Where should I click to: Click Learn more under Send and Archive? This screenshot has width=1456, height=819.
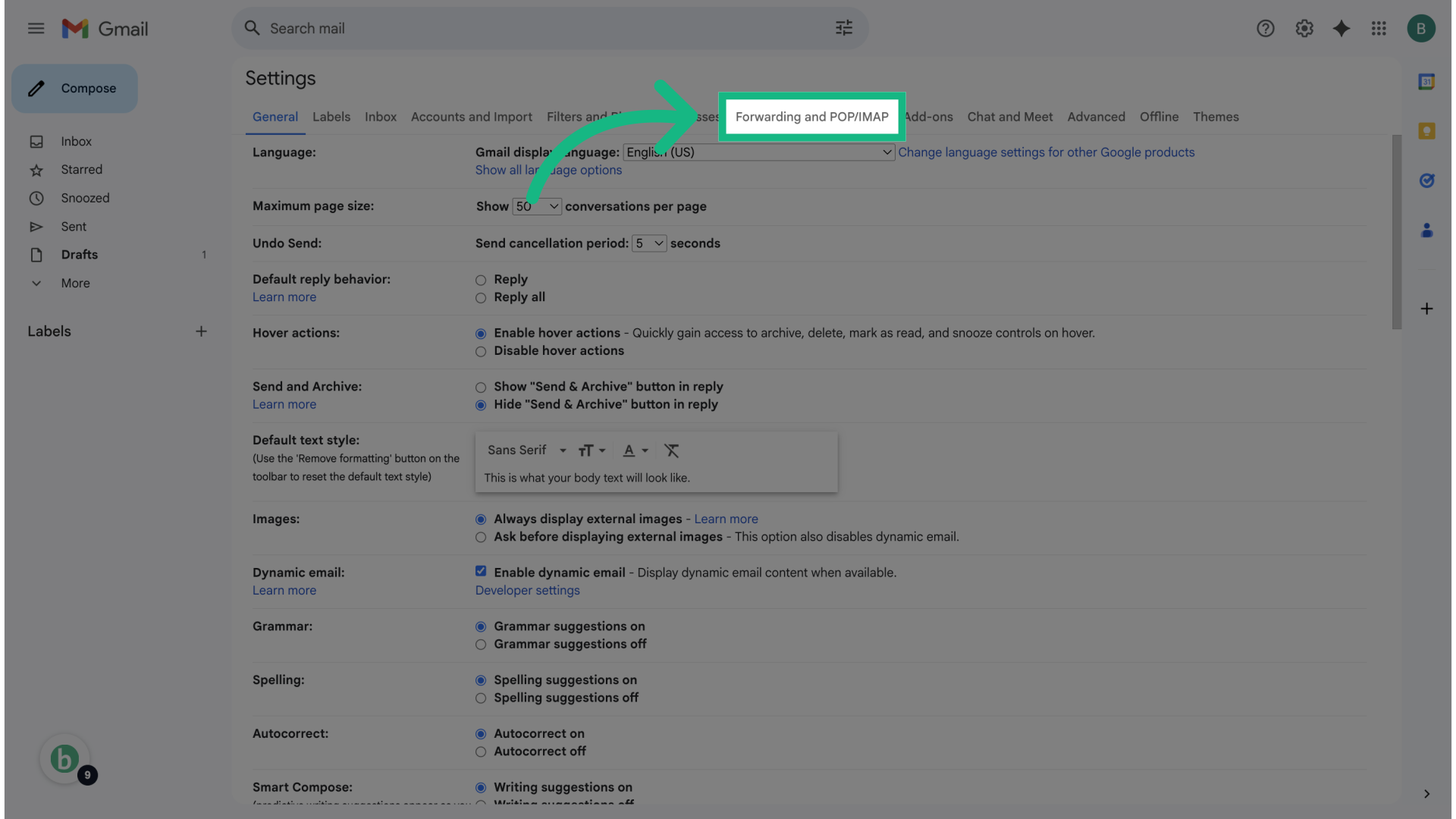coord(284,405)
